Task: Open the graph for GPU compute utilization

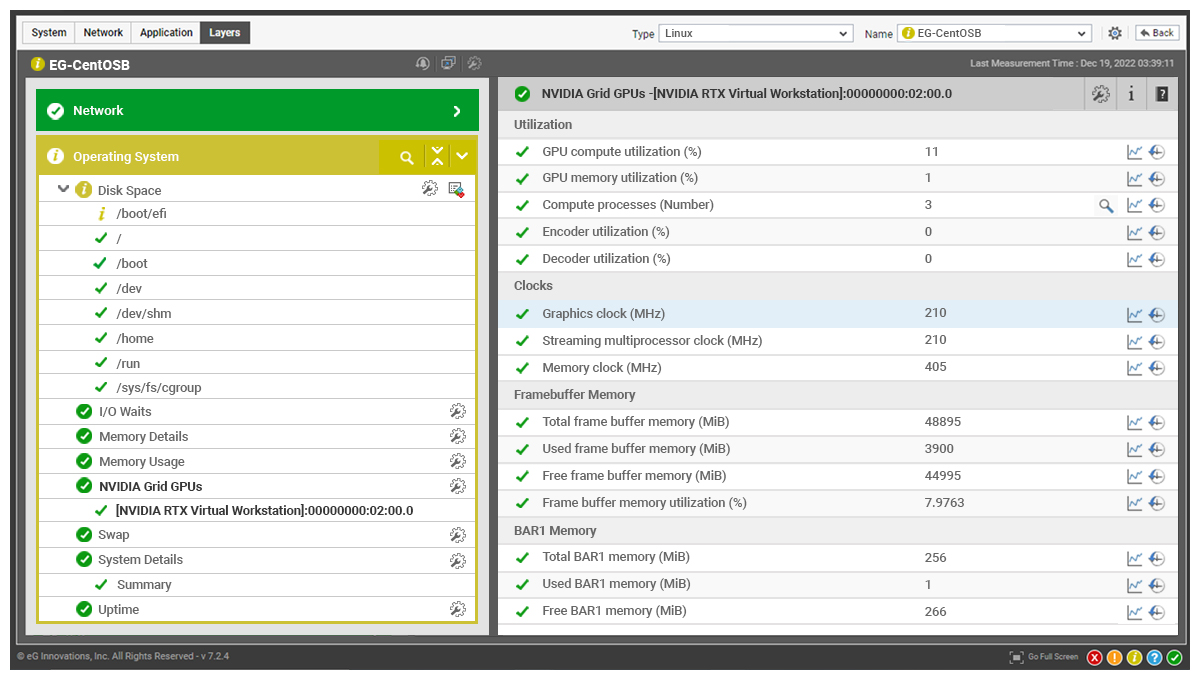Action: click(x=1134, y=152)
